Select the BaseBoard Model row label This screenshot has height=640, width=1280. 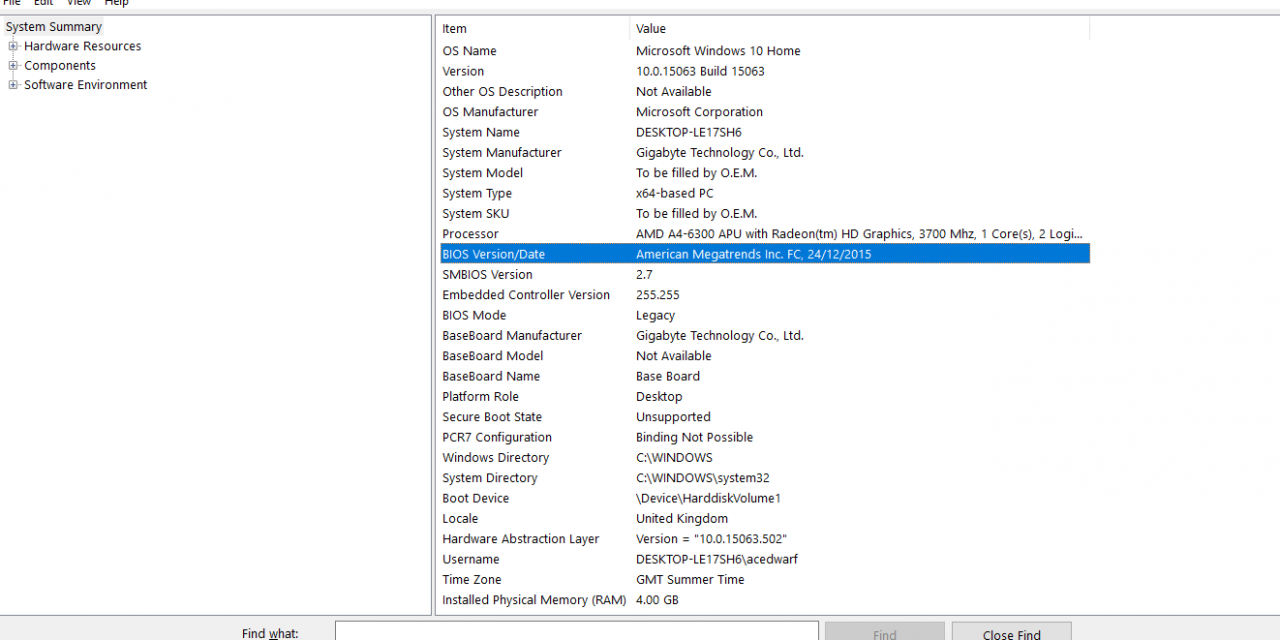pyautogui.click(x=493, y=356)
